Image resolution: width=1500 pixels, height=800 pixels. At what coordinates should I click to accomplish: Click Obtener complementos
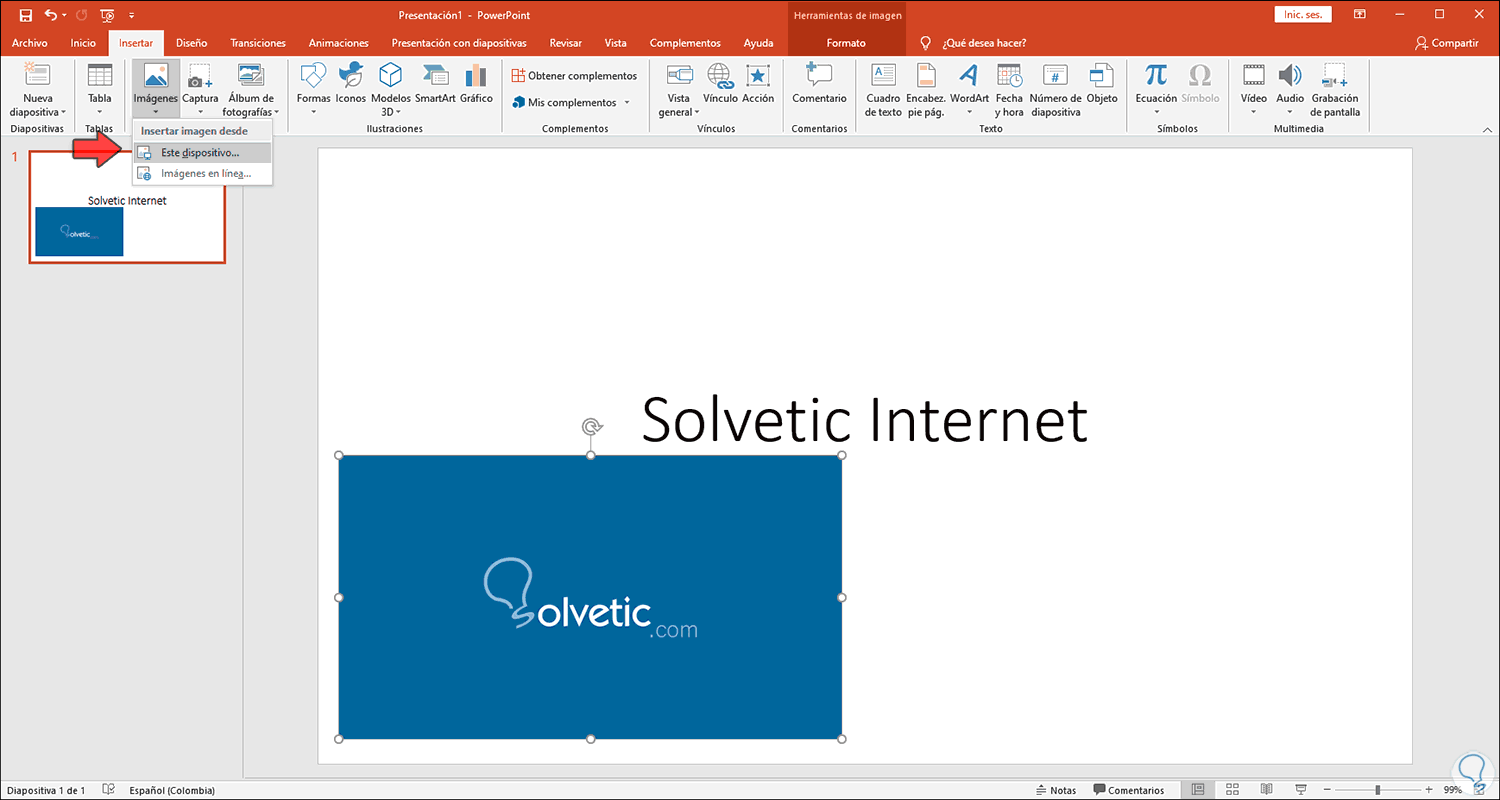click(574, 76)
